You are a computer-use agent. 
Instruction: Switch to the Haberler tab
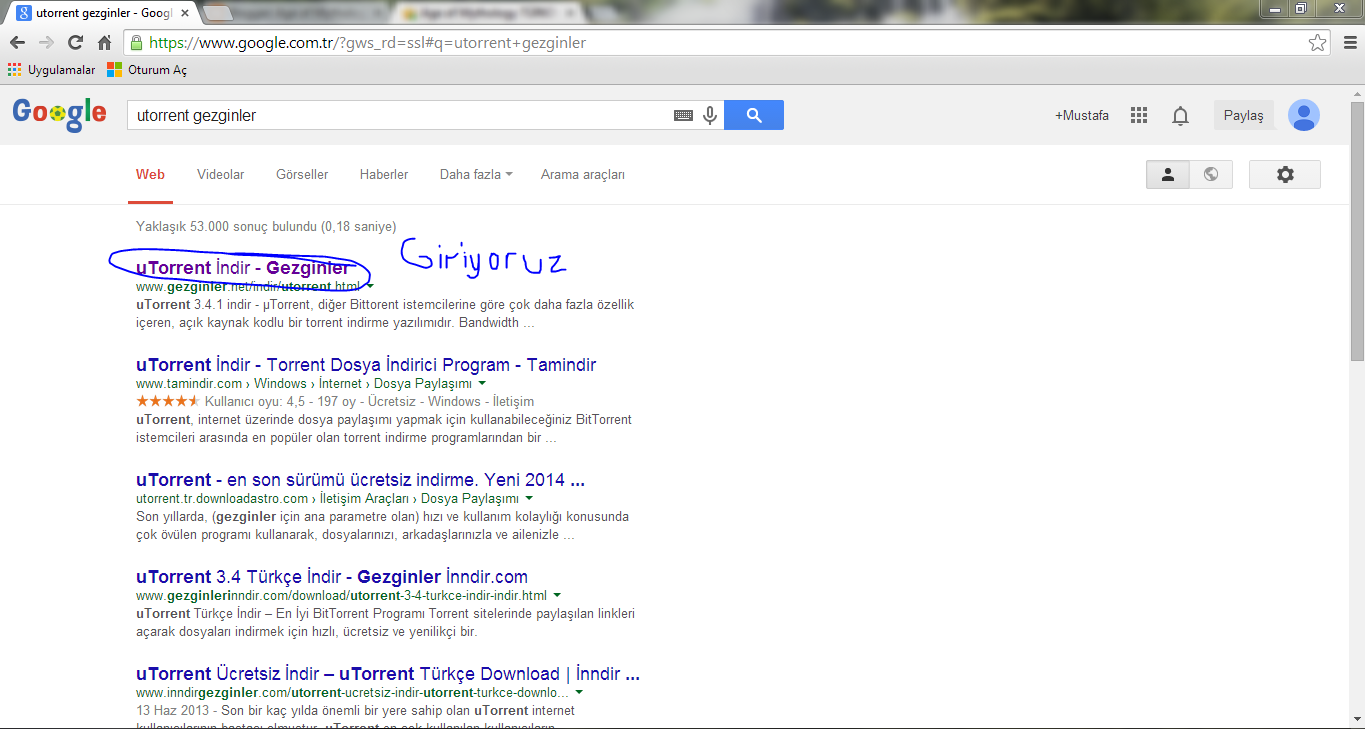tap(384, 174)
